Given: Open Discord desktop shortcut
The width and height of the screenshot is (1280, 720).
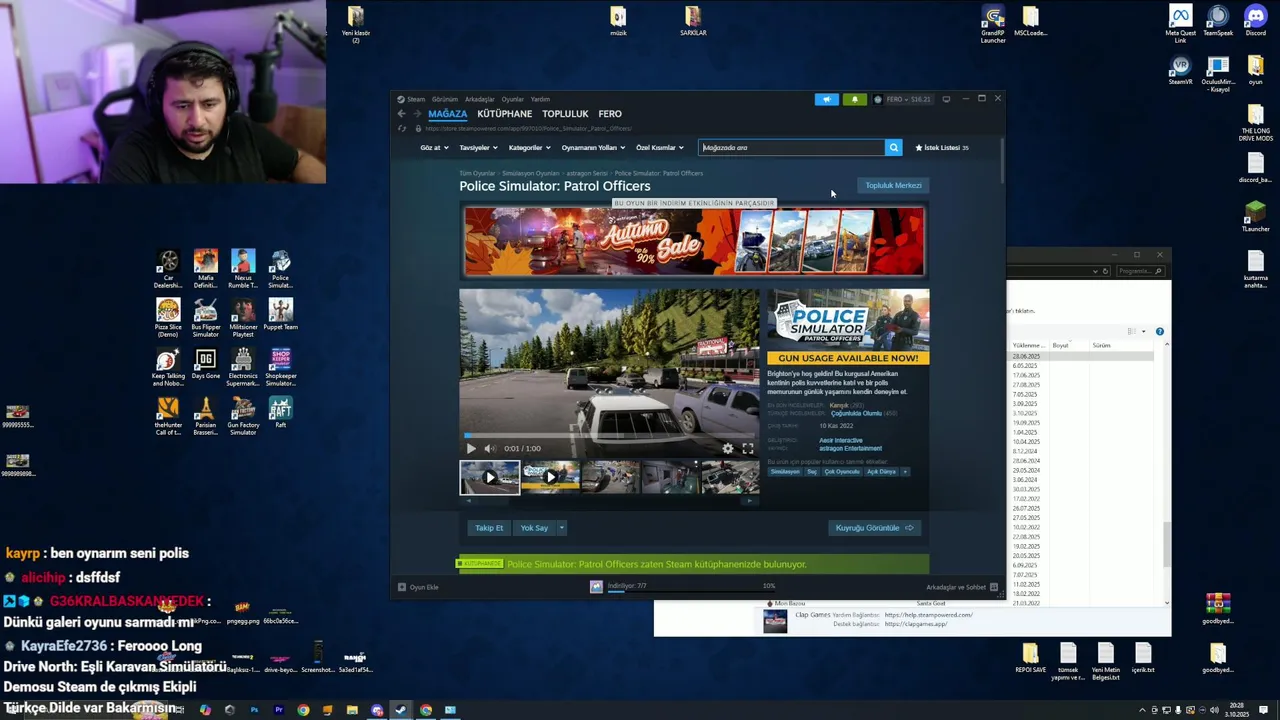Looking at the screenshot, I should point(1255,22).
